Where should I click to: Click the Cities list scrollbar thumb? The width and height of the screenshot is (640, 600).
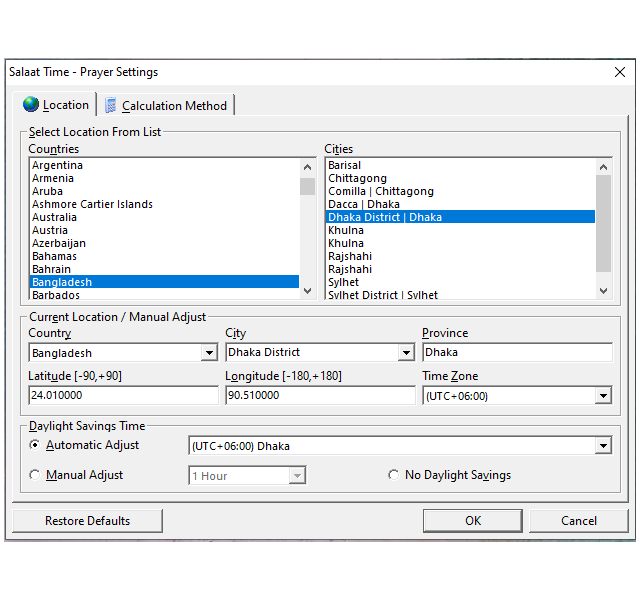603,224
